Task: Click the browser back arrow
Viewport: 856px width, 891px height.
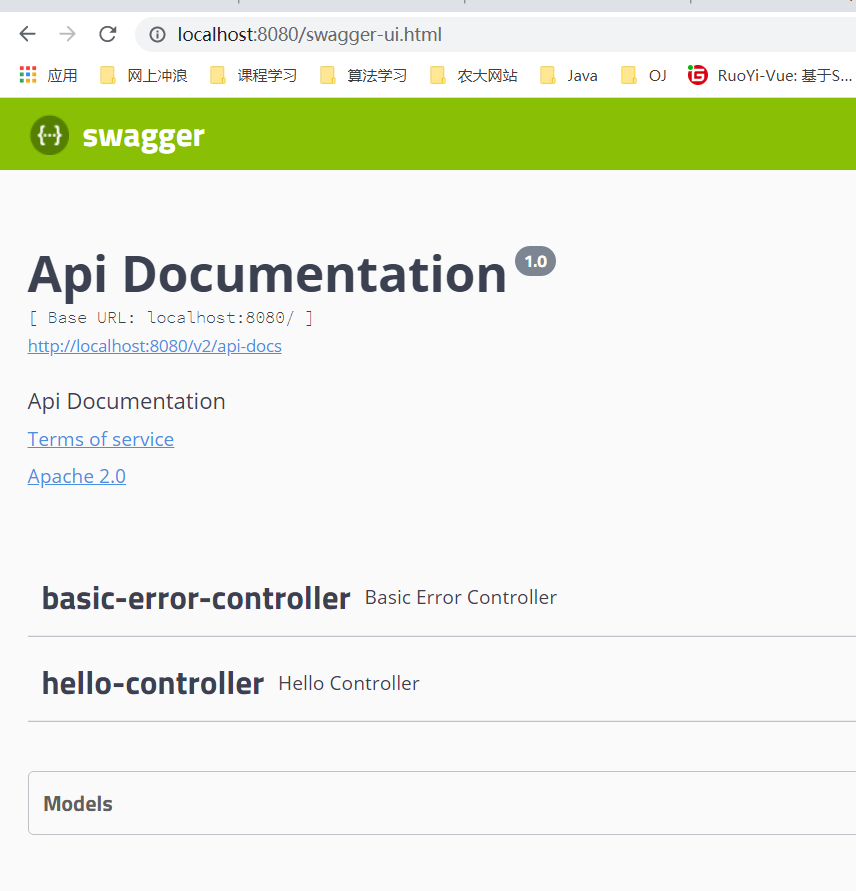Action: (27, 34)
